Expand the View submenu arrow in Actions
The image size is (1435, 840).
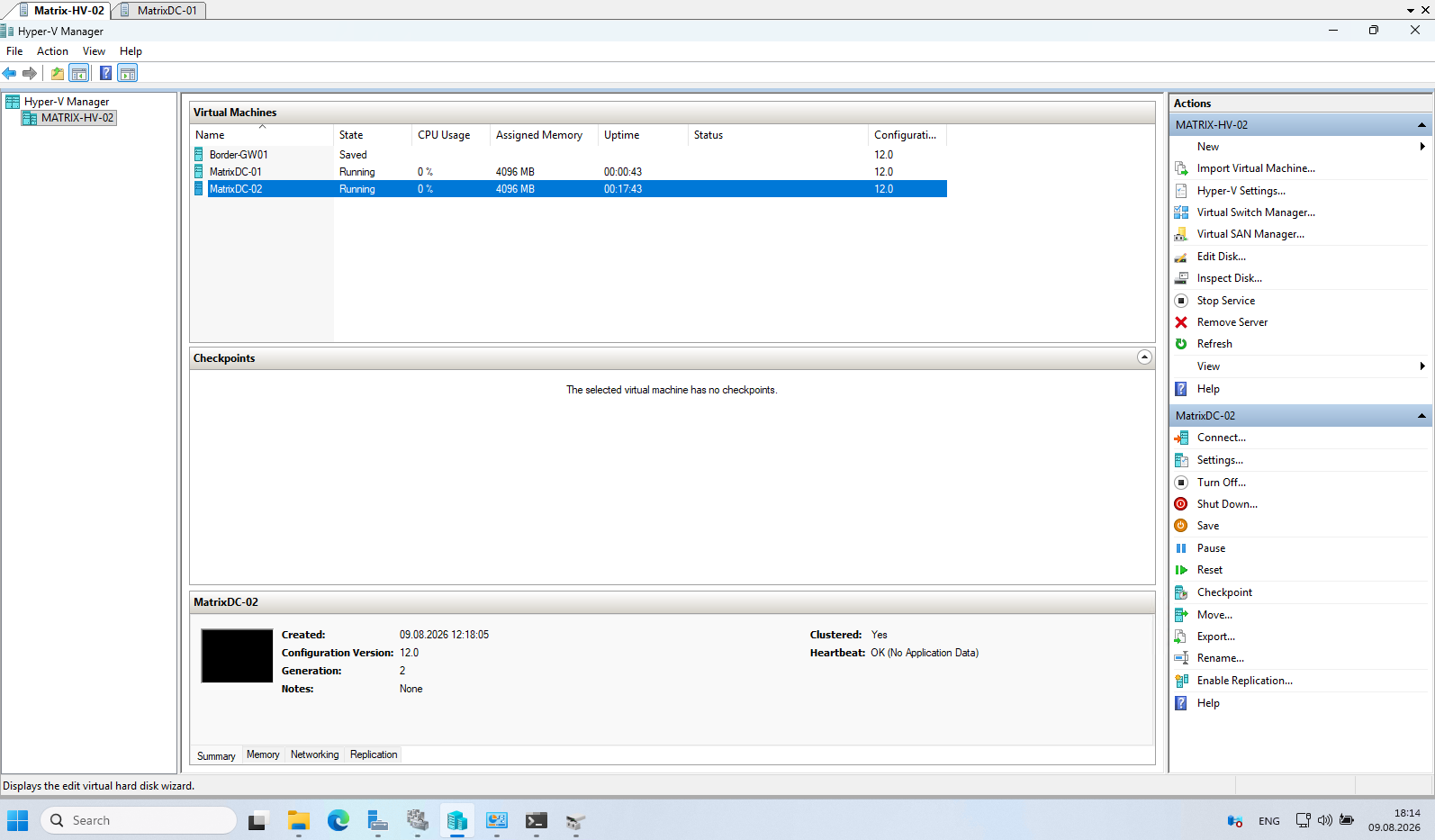(1422, 366)
